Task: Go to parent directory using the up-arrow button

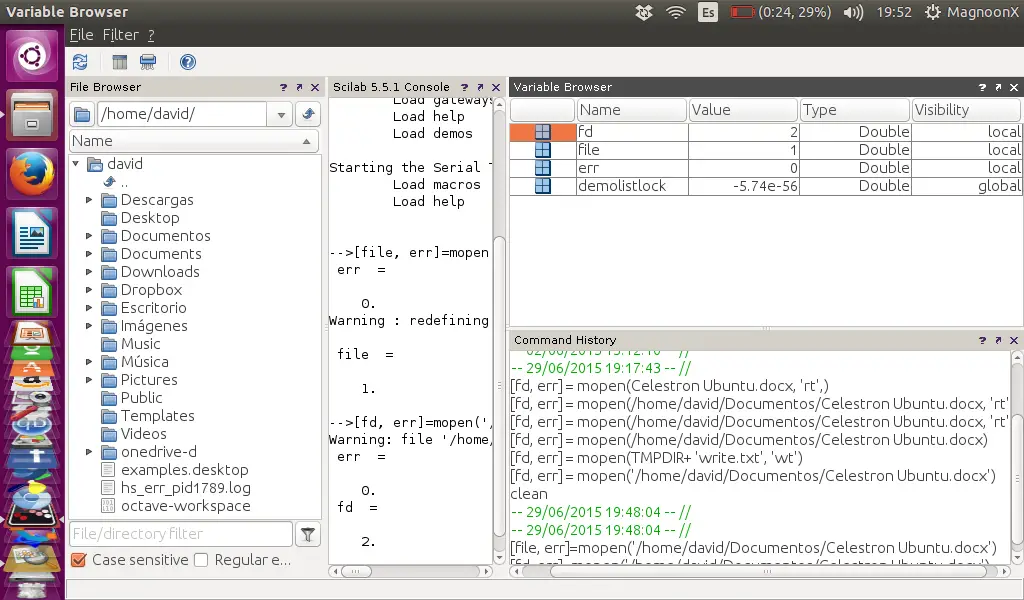Action: click(308, 114)
